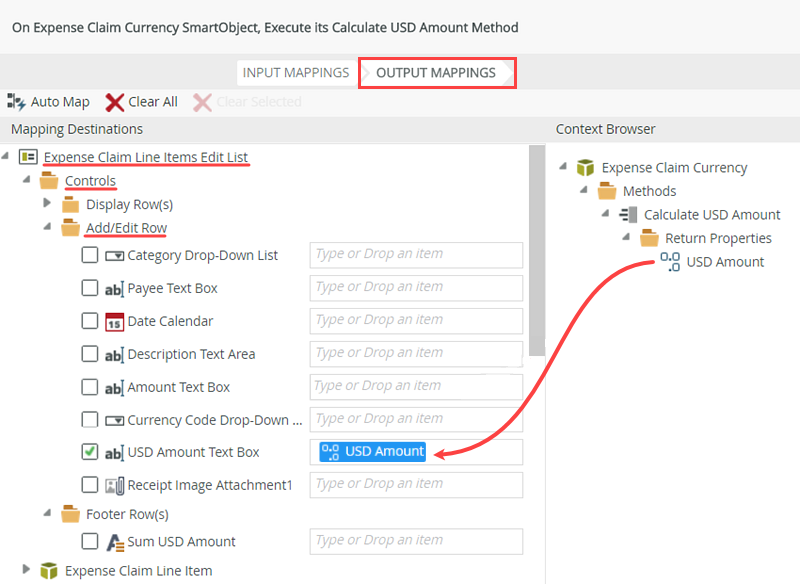This screenshot has height=584, width=800.
Task: Check the Payee Text Box checkbox
Action: 90,288
